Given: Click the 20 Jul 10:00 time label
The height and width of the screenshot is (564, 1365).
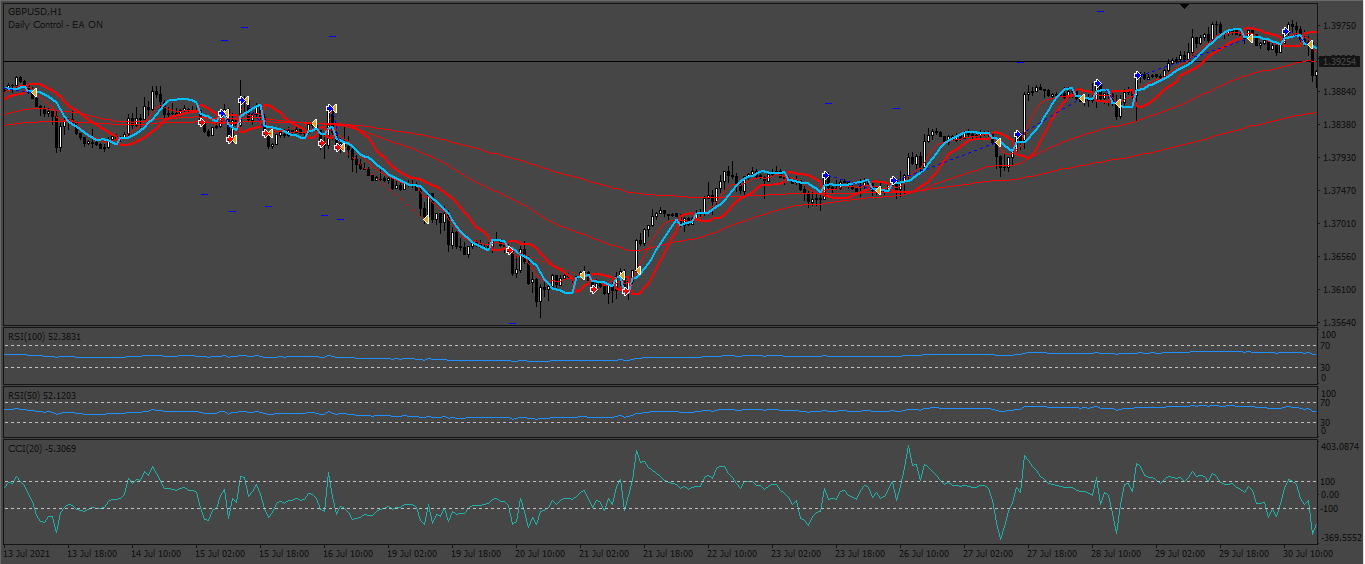Looking at the screenshot, I should pyautogui.click(x=538, y=553).
